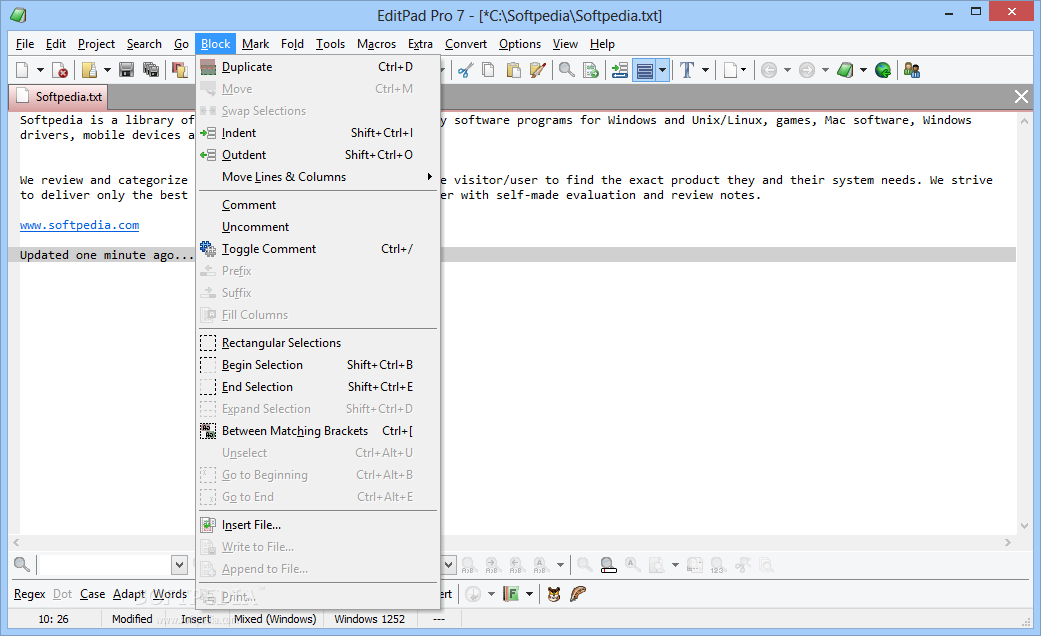The width and height of the screenshot is (1041, 638).
Task: Click the magnifier Search icon in toolbar
Action: point(566,70)
